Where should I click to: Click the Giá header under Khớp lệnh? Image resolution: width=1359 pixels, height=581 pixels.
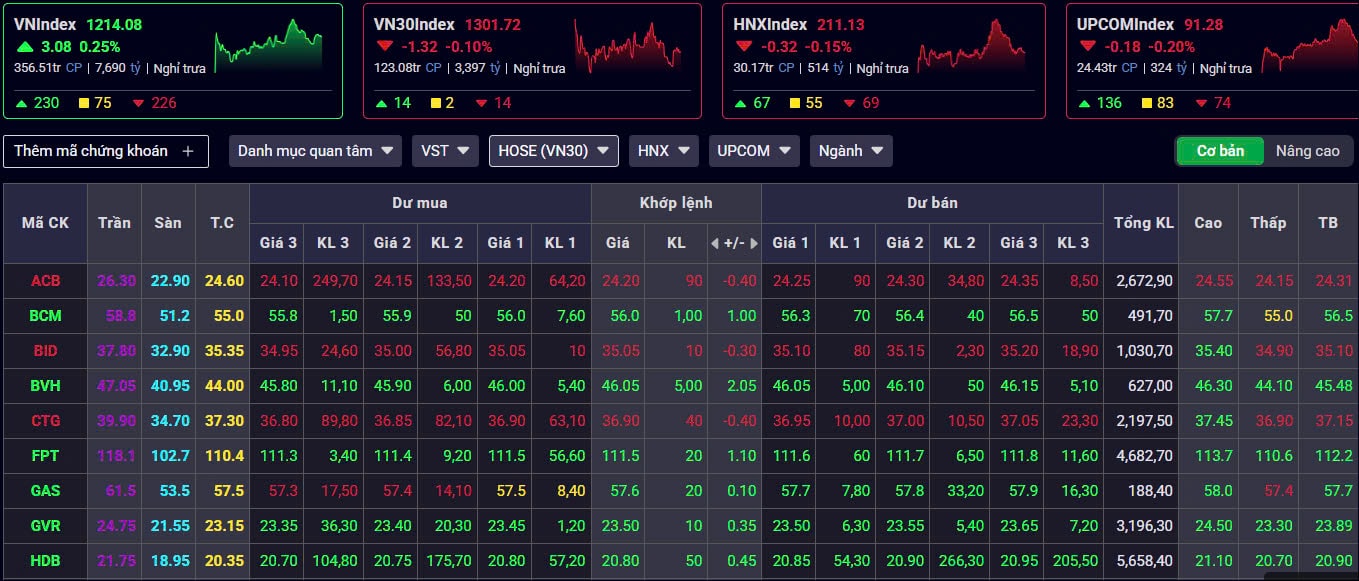618,243
